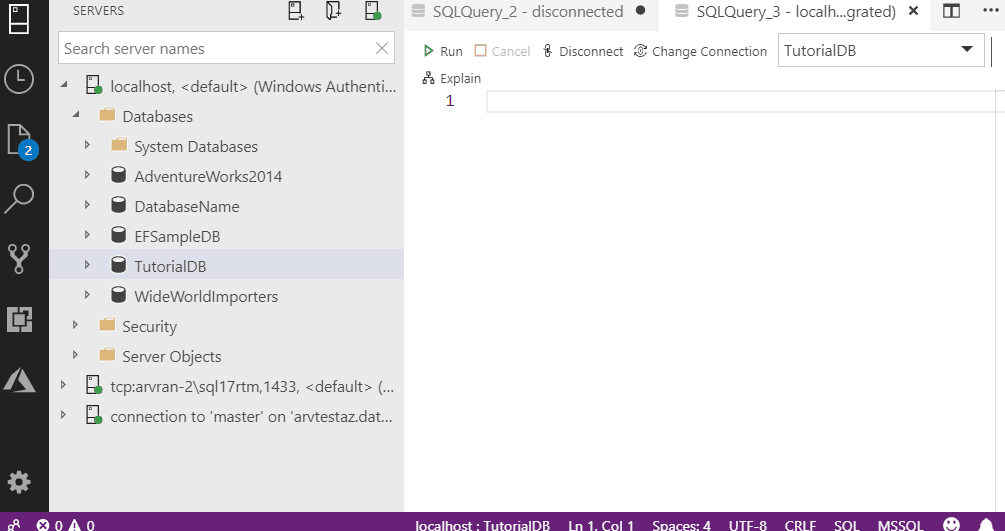The width and height of the screenshot is (1005, 531).
Task: Click the New Server Group icon
Action: [334, 11]
